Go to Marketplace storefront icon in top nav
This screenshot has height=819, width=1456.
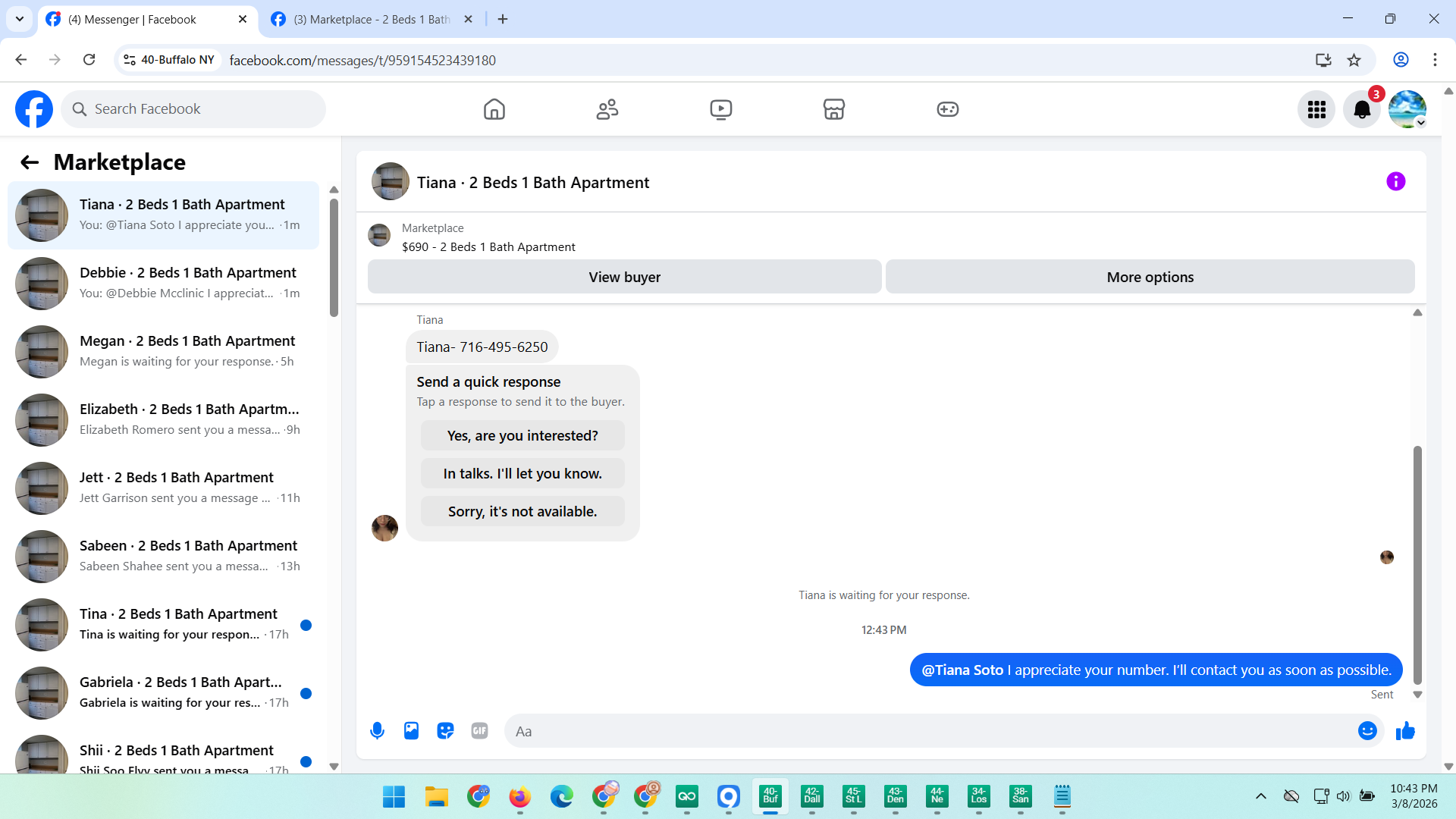[x=833, y=110]
